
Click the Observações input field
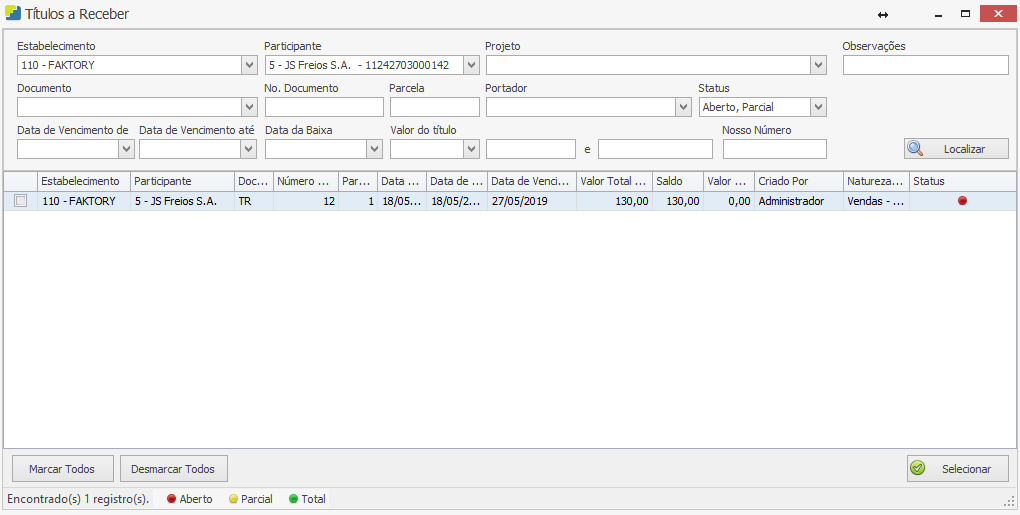pos(925,65)
